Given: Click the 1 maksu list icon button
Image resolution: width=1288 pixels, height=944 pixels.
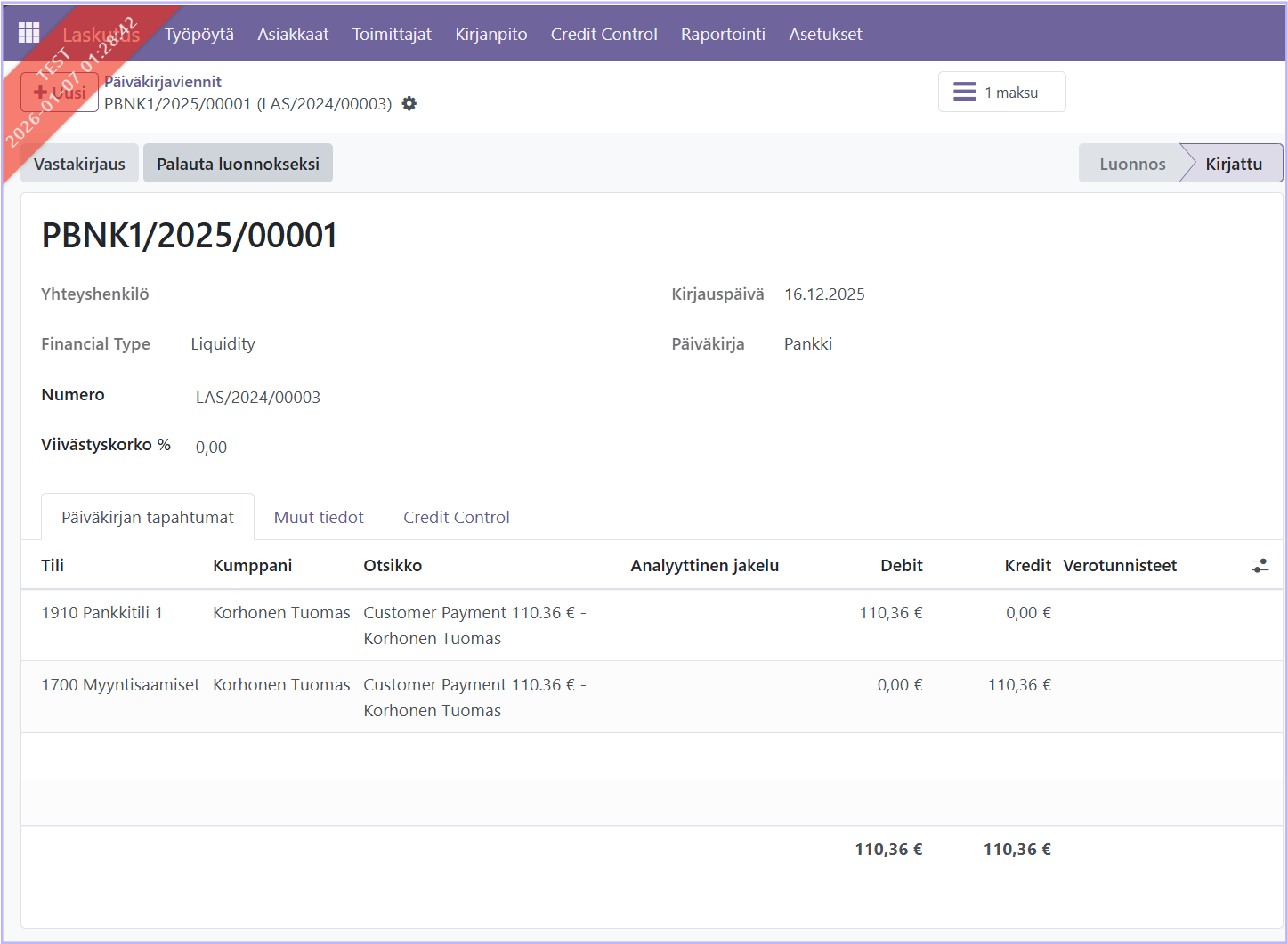Looking at the screenshot, I should 1001,93.
